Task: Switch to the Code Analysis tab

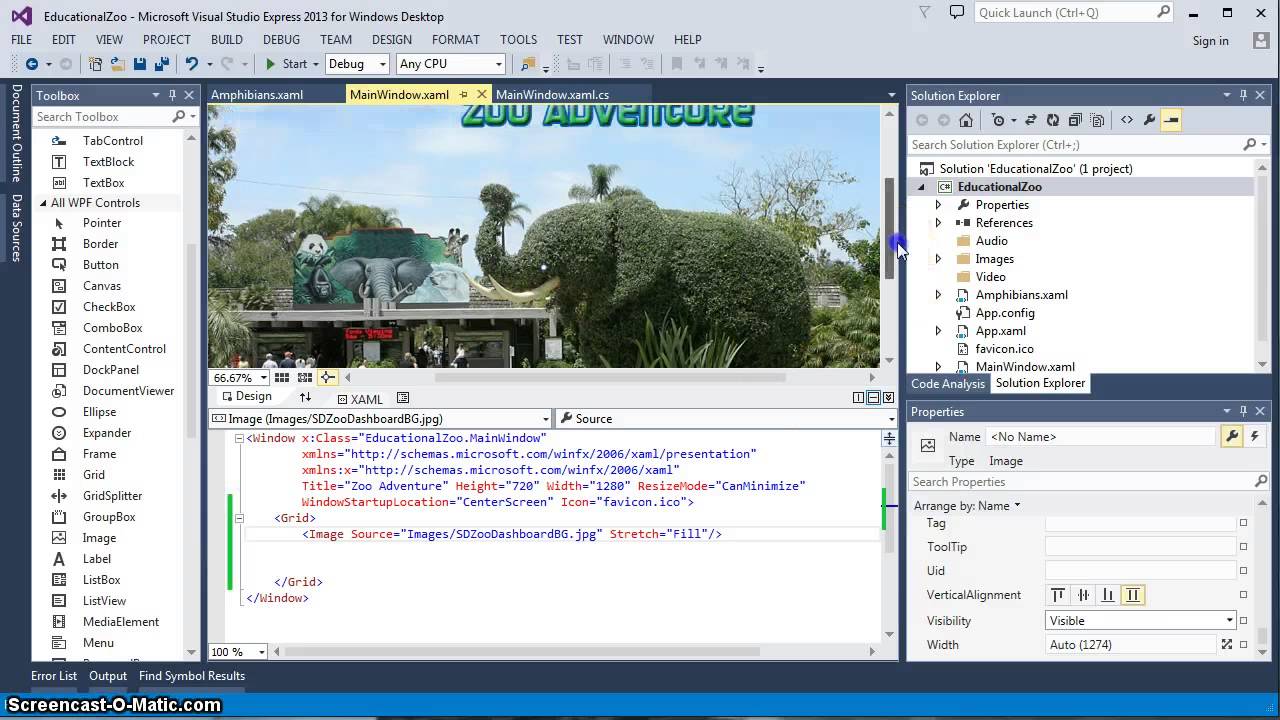Action: pos(947,383)
